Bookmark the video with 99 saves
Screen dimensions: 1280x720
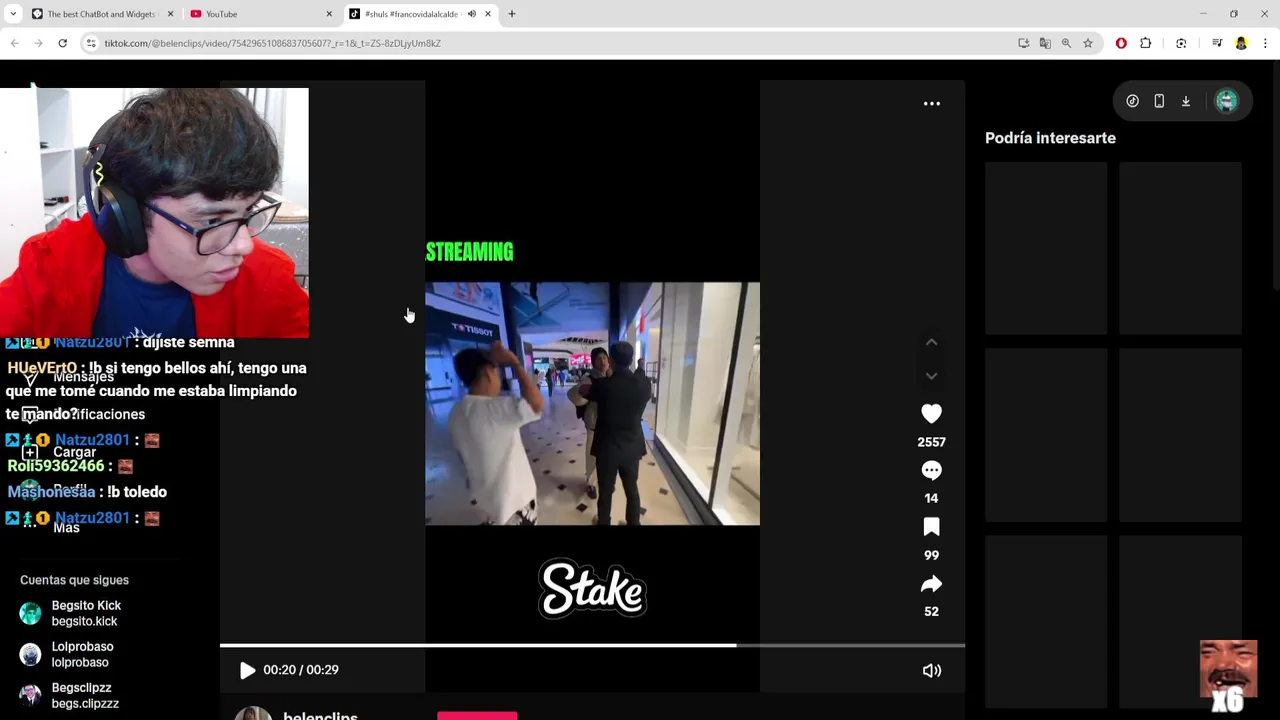931,527
